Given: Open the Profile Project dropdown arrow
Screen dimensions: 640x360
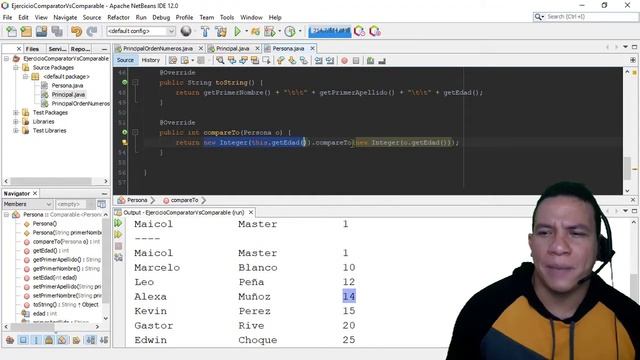Looking at the screenshot, I should pyautogui.click(x=300, y=31).
